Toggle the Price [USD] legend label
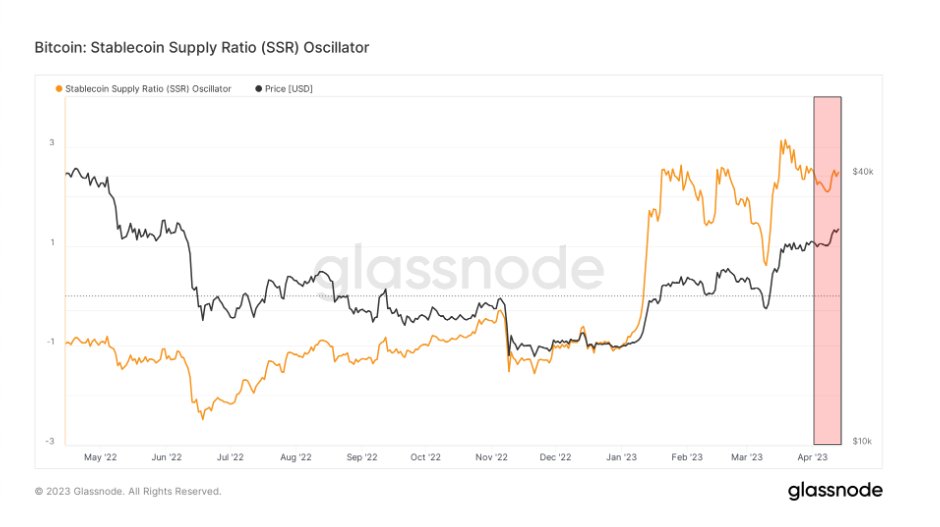940x527 pixels. click(x=289, y=89)
